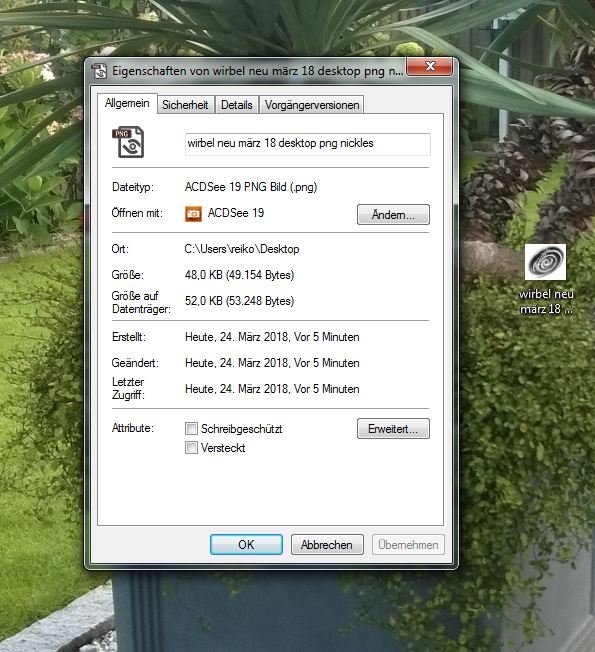Click the ACDSee 19 application icon
The width and height of the screenshot is (595, 652).
click(x=193, y=214)
